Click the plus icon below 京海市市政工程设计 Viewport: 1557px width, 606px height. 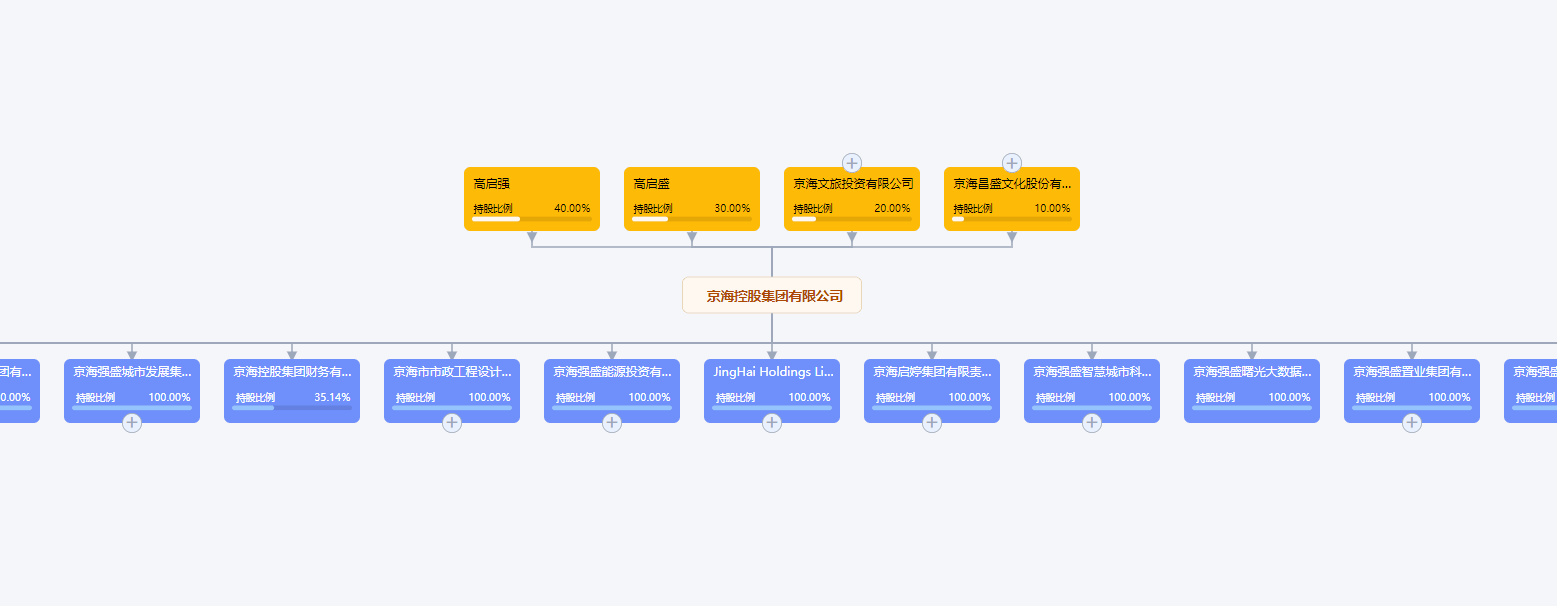click(x=451, y=422)
